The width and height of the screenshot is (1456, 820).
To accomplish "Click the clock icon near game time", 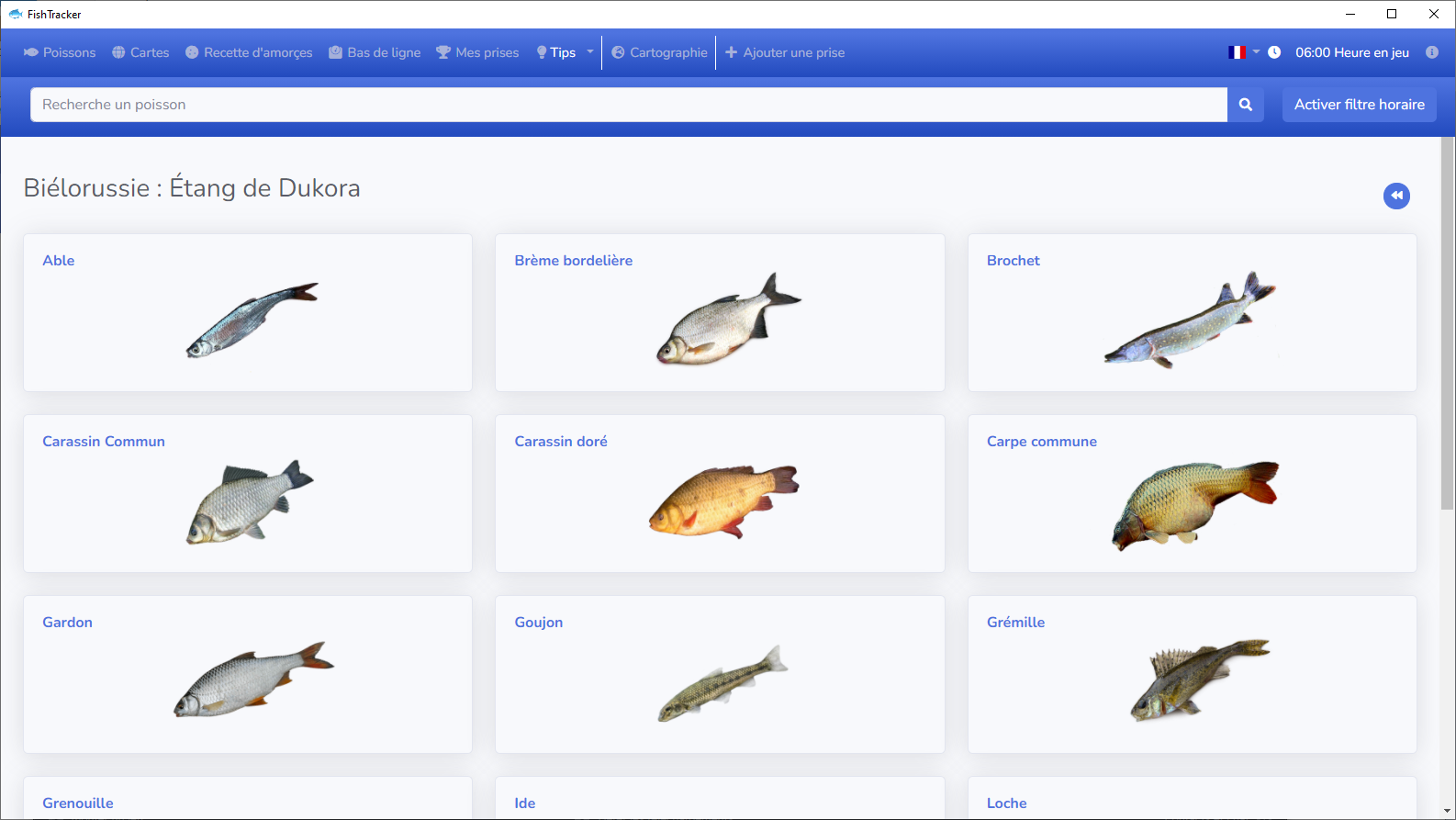I will [x=1274, y=52].
